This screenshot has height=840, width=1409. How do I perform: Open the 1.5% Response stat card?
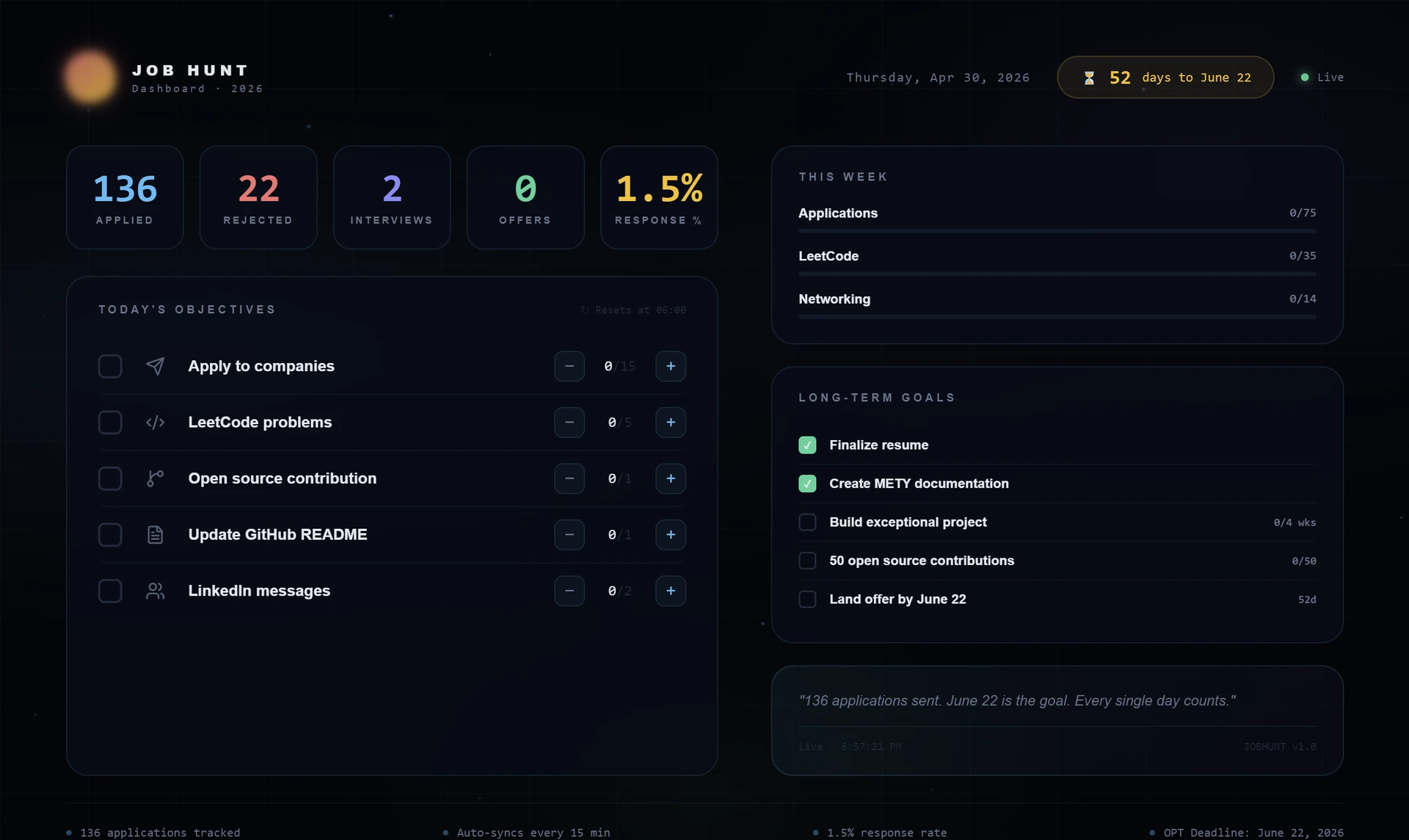point(659,197)
